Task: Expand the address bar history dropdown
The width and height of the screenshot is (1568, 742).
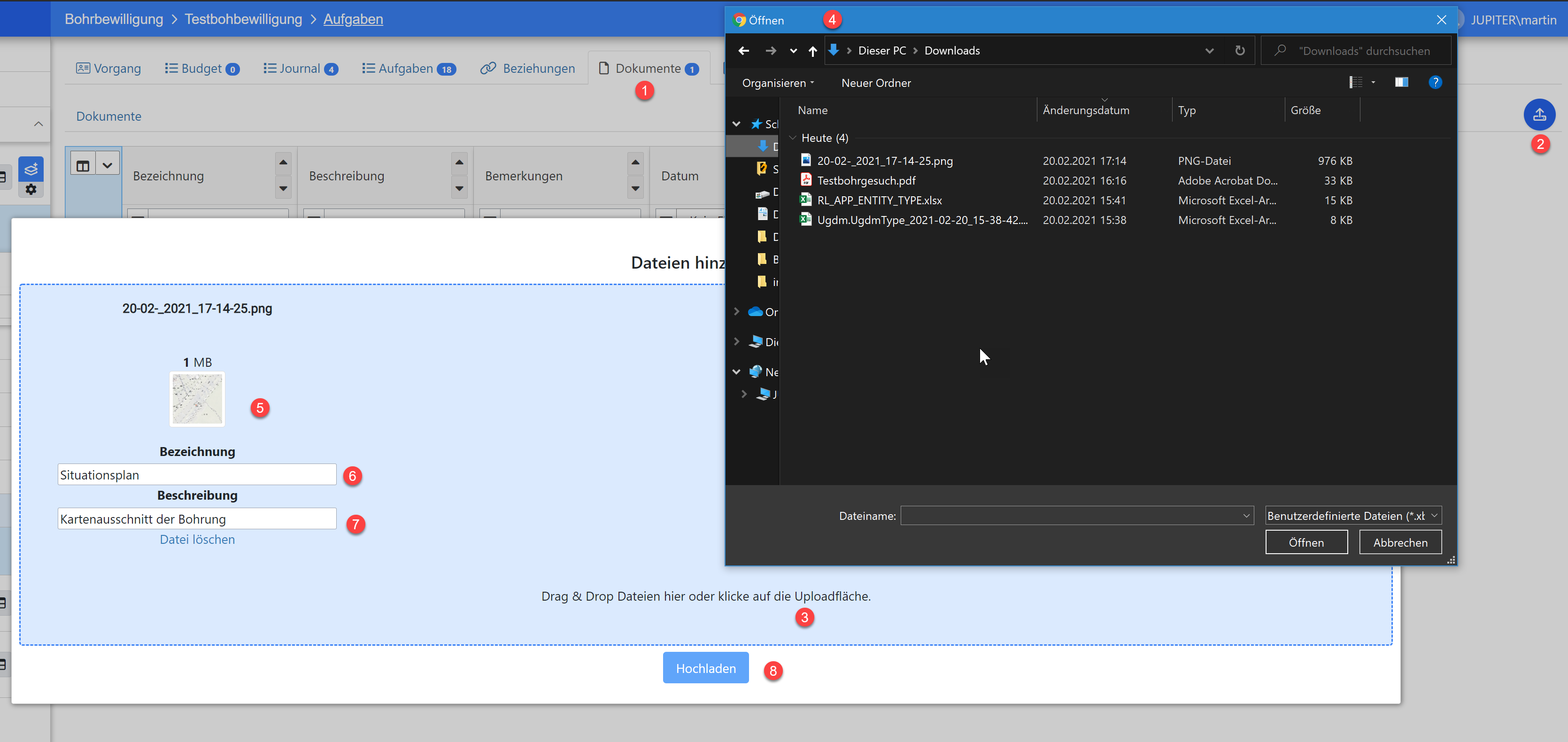Action: 1210,51
